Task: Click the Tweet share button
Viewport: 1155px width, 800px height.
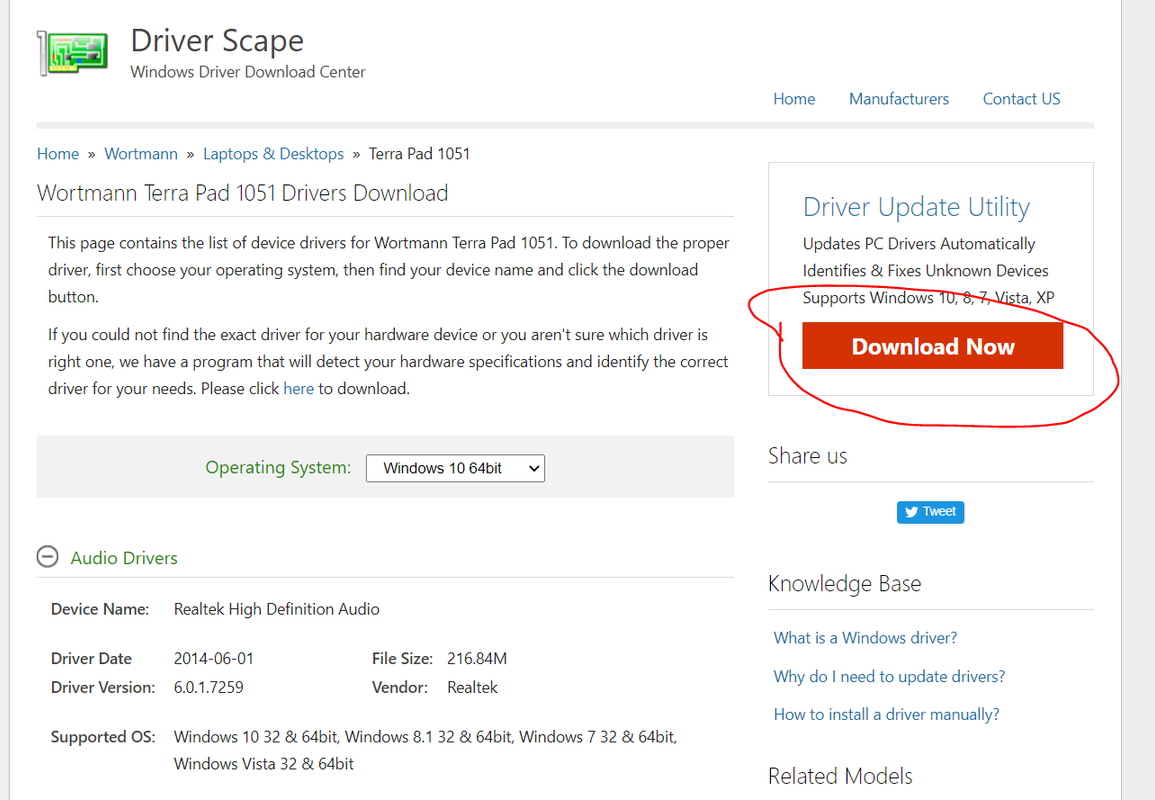Action: [930, 512]
